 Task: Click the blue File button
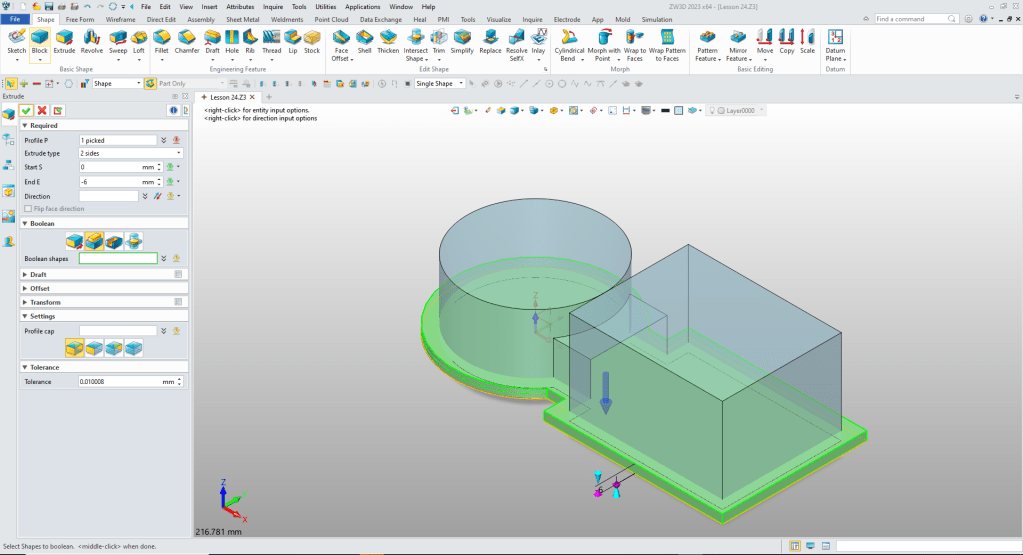[x=16, y=19]
